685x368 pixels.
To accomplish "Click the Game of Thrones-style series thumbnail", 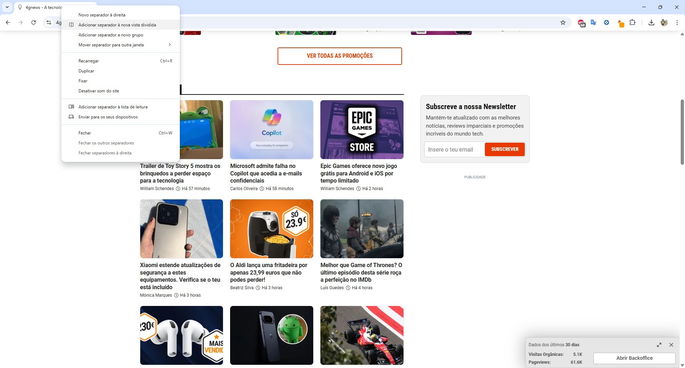I will click(x=362, y=229).
